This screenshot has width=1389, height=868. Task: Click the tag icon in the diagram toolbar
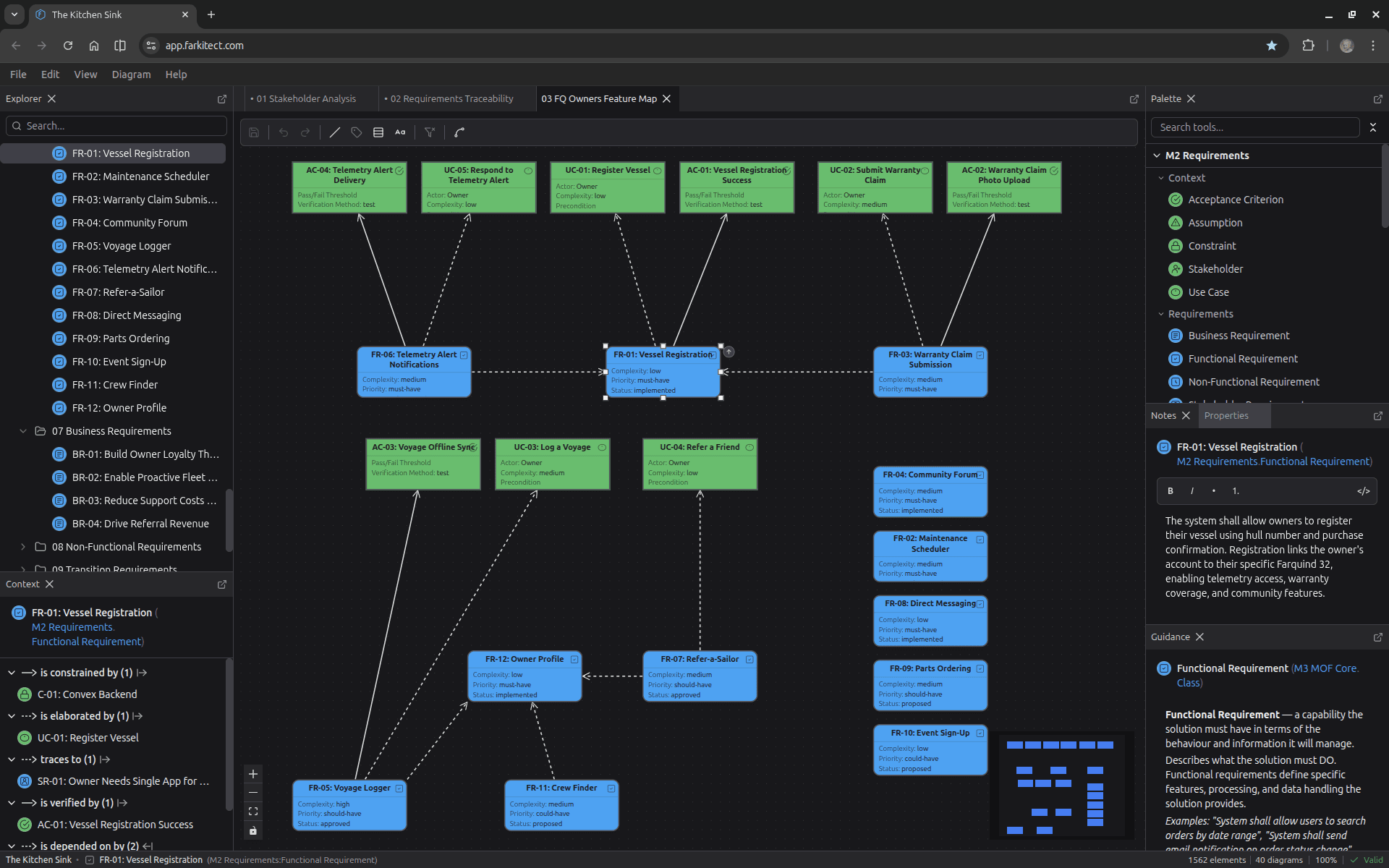click(356, 132)
